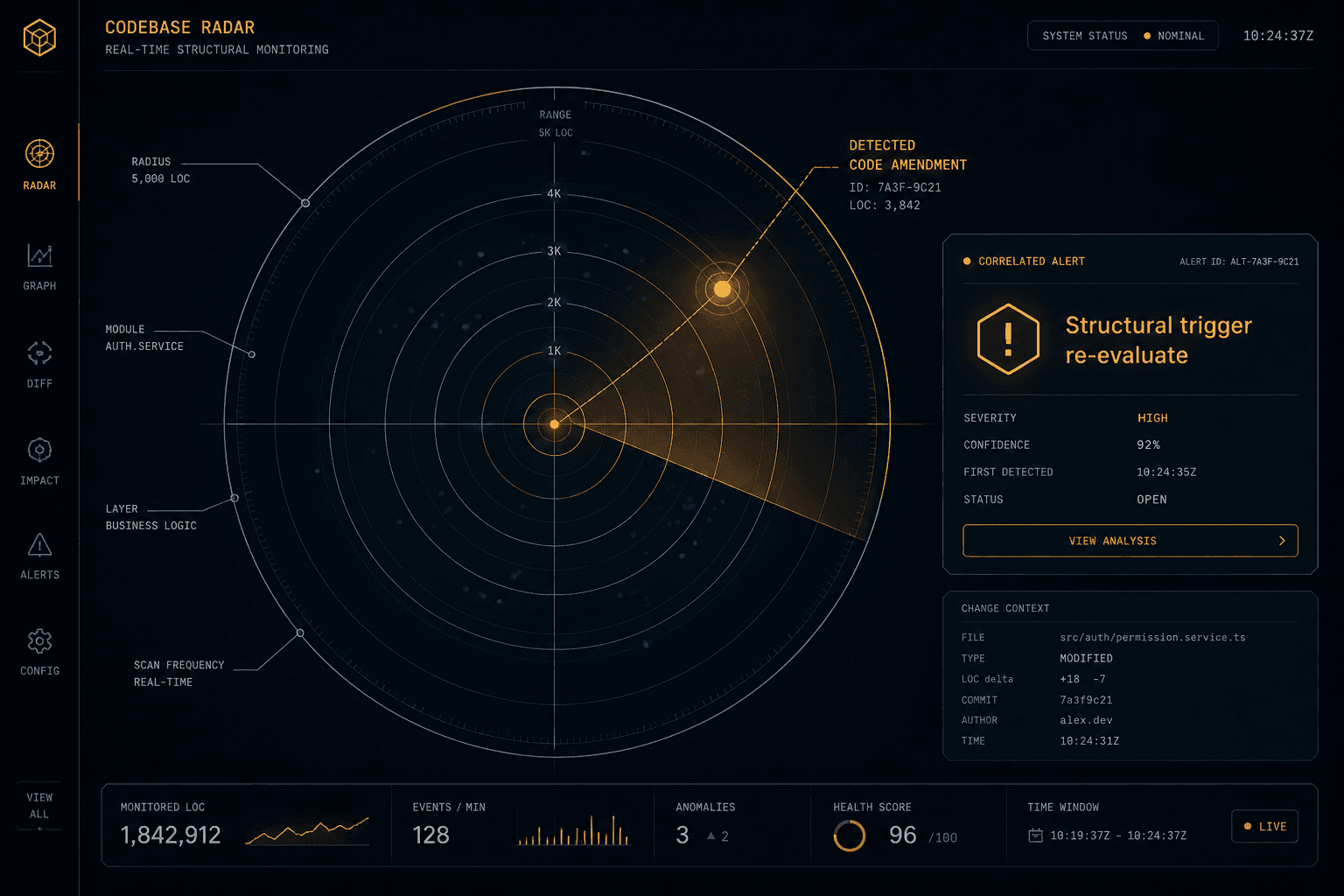1344x896 pixels.
Task: Open the Radar view icon
Action: pyautogui.click(x=39, y=154)
